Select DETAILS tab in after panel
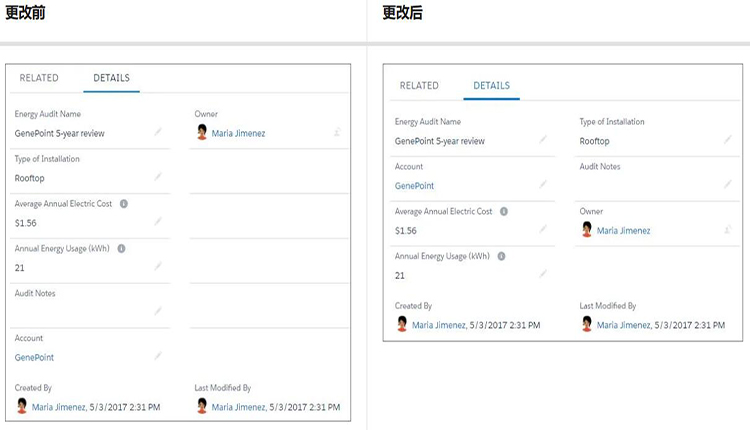The height and width of the screenshot is (430, 750). 492,86
